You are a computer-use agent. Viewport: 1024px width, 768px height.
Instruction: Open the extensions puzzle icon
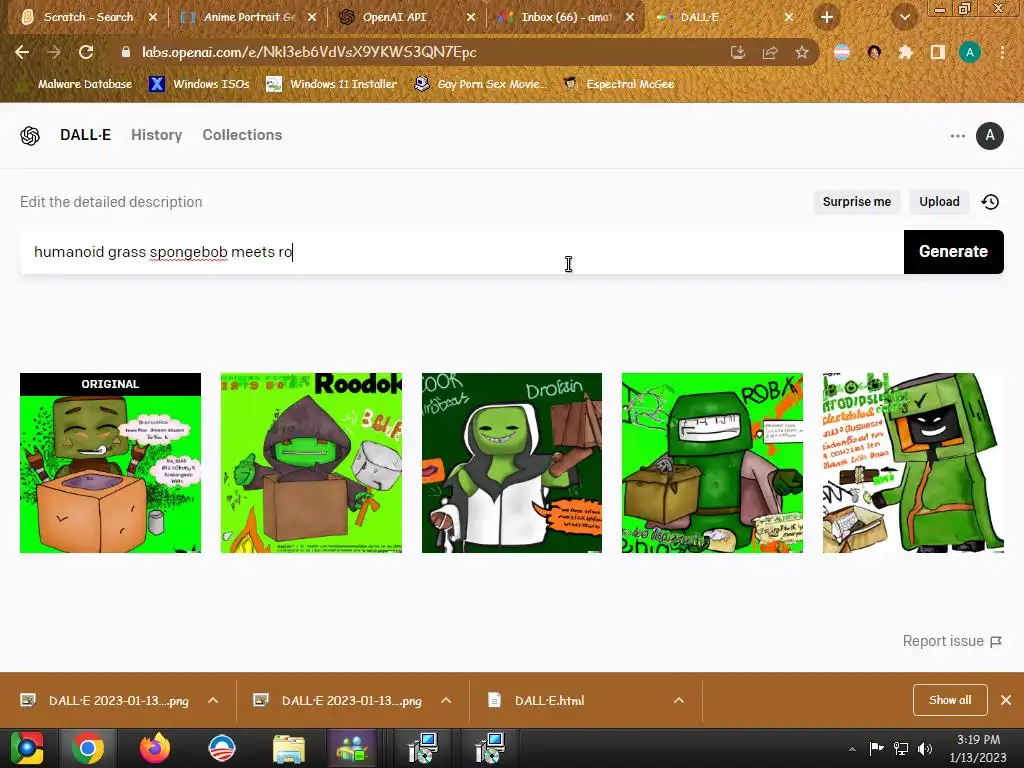pyautogui.click(x=905, y=52)
